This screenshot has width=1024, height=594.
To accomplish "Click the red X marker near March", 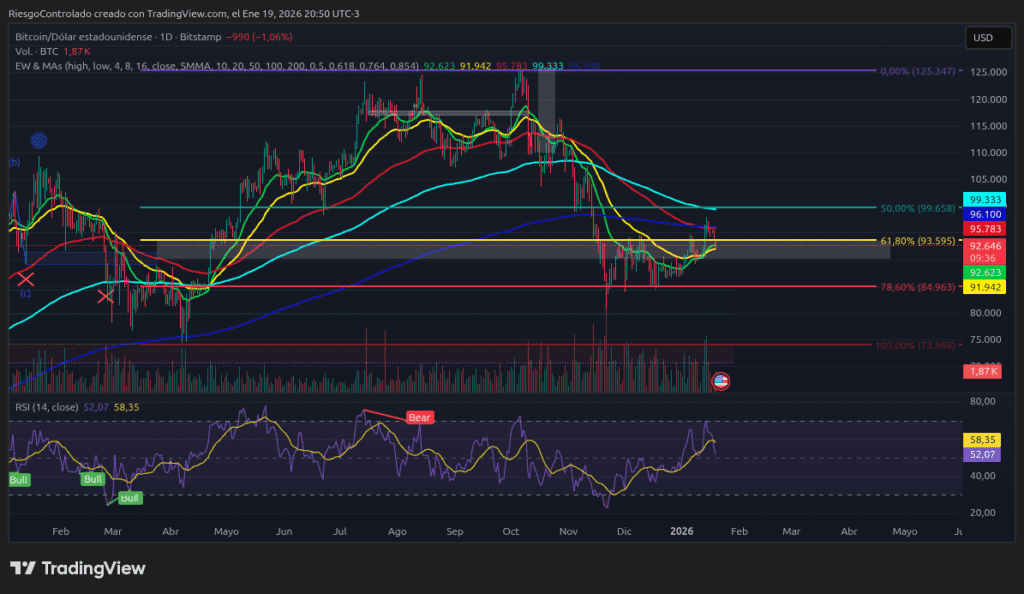I will (106, 295).
